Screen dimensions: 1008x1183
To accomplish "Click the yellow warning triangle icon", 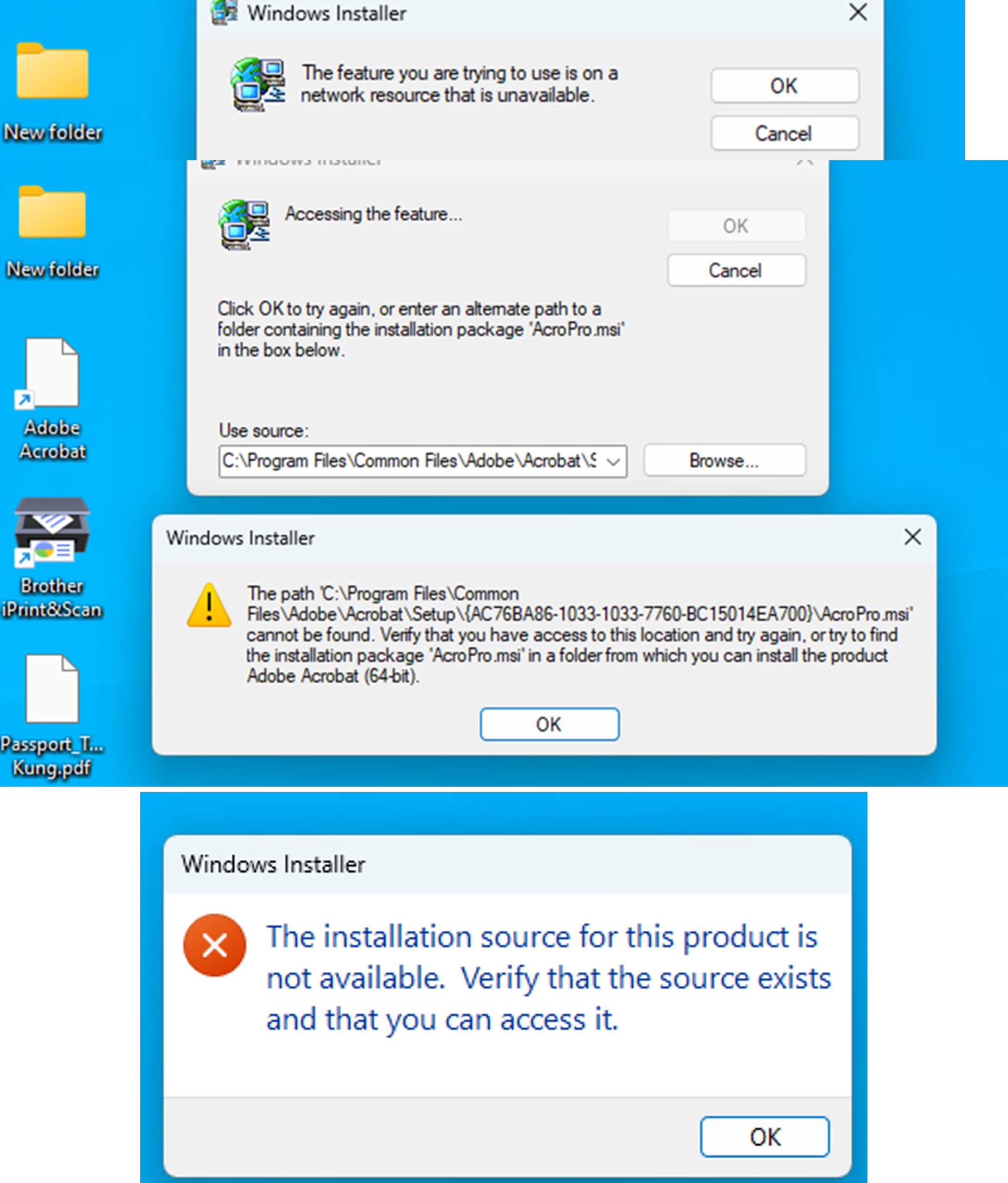I will (209, 606).
